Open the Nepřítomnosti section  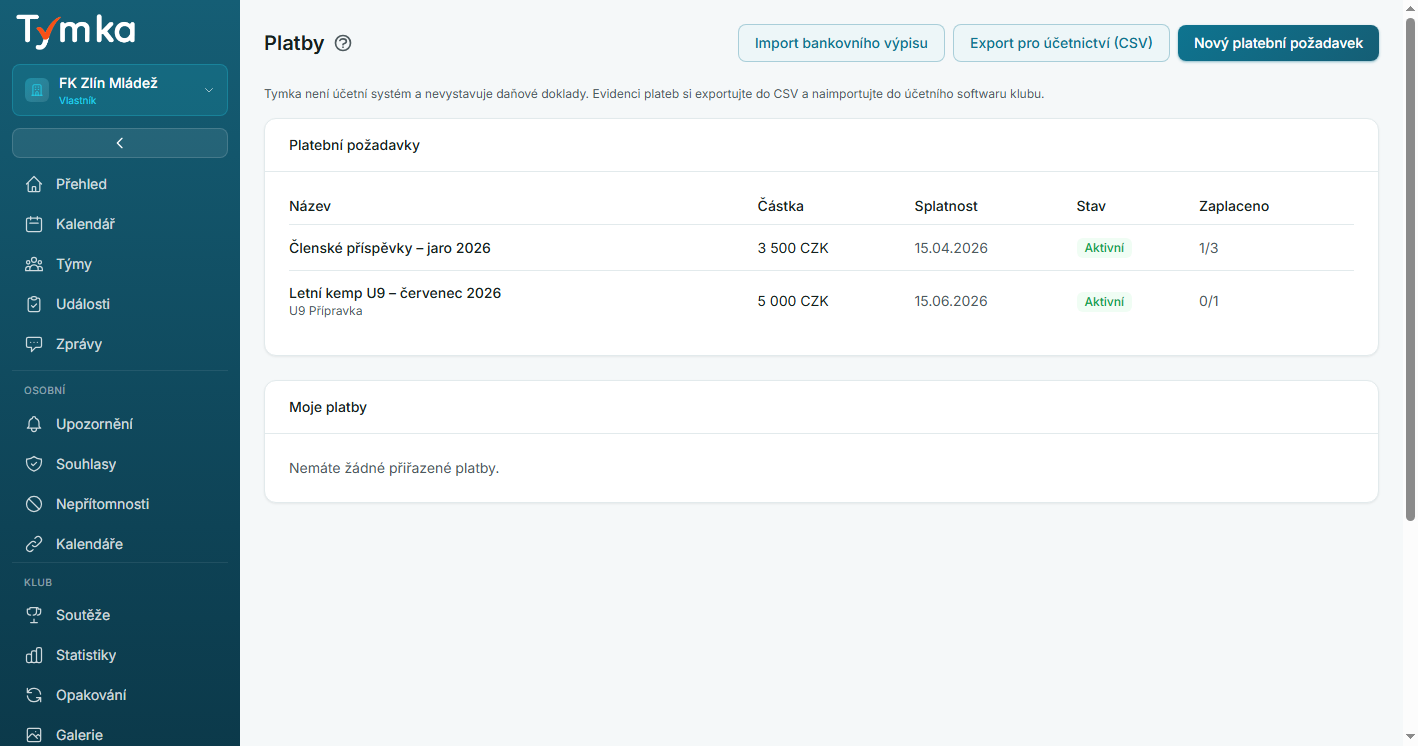tap(120, 504)
